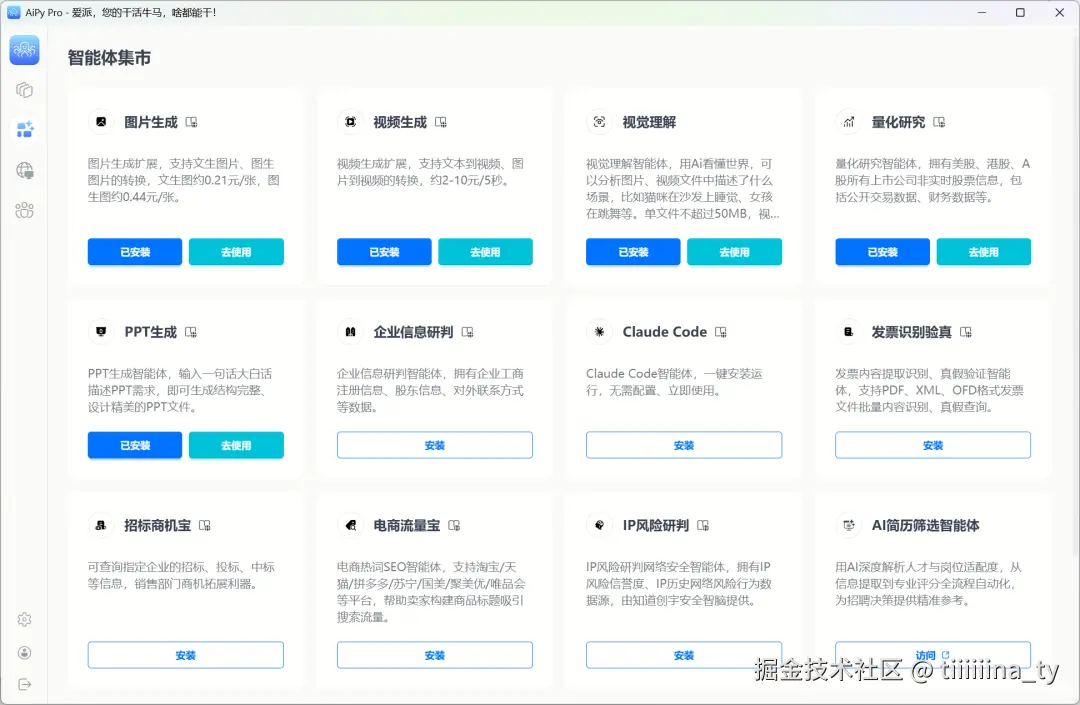Open details icon next to 图片生成

point(191,123)
